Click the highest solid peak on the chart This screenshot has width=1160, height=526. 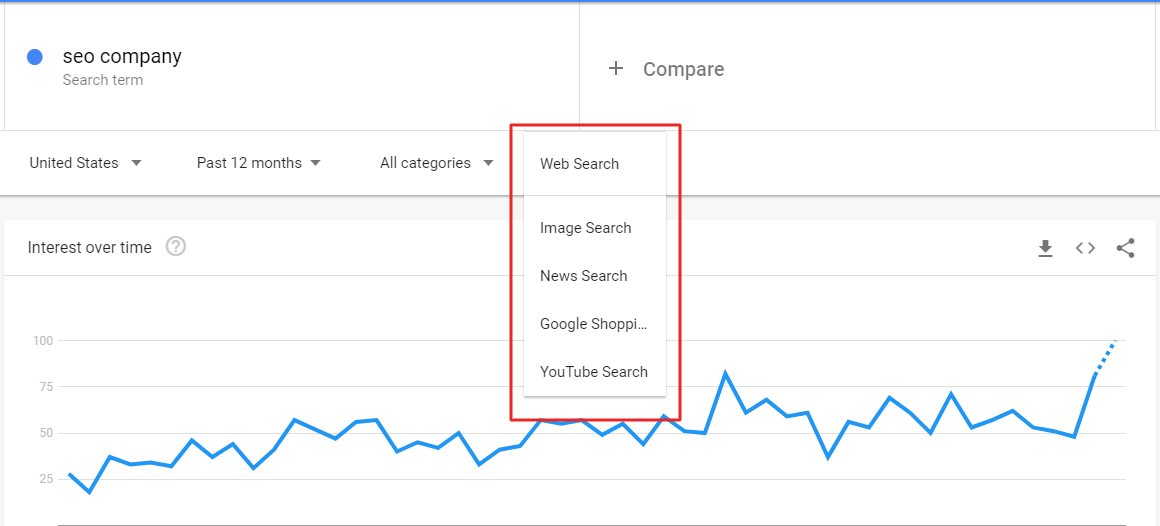click(725, 374)
